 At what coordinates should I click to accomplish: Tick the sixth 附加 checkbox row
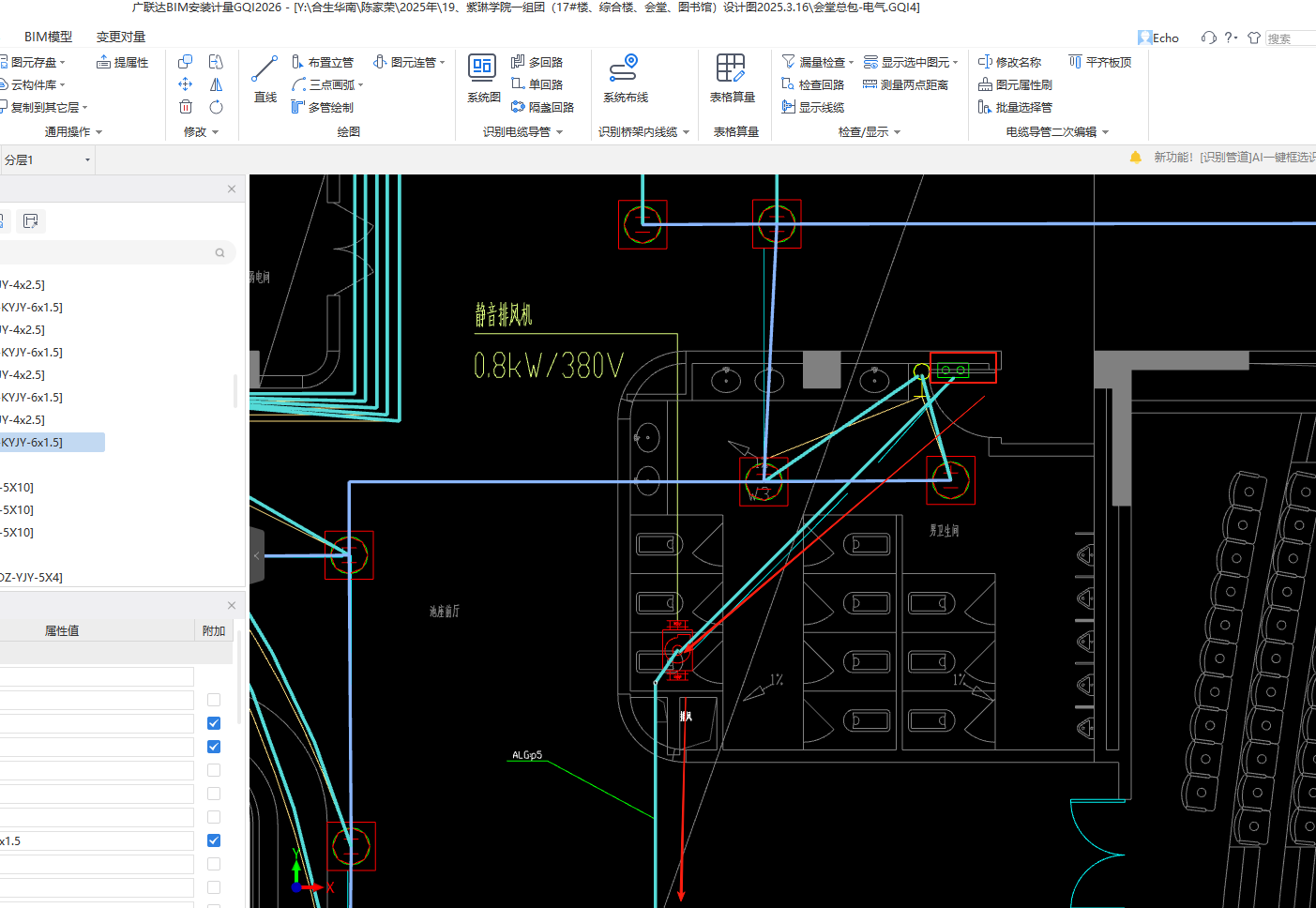[x=214, y=817]
